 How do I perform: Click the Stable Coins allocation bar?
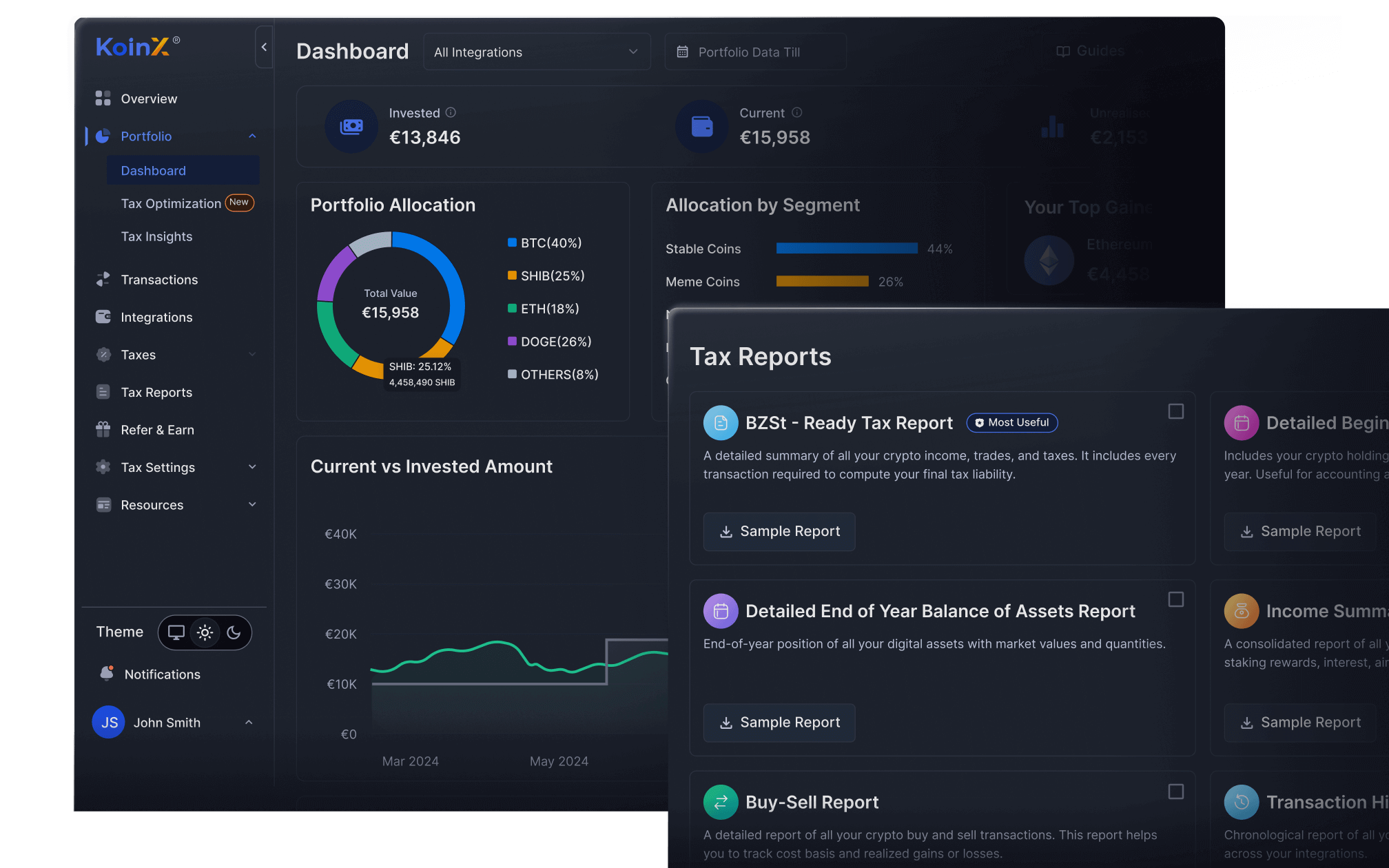(x=846, y=248)
